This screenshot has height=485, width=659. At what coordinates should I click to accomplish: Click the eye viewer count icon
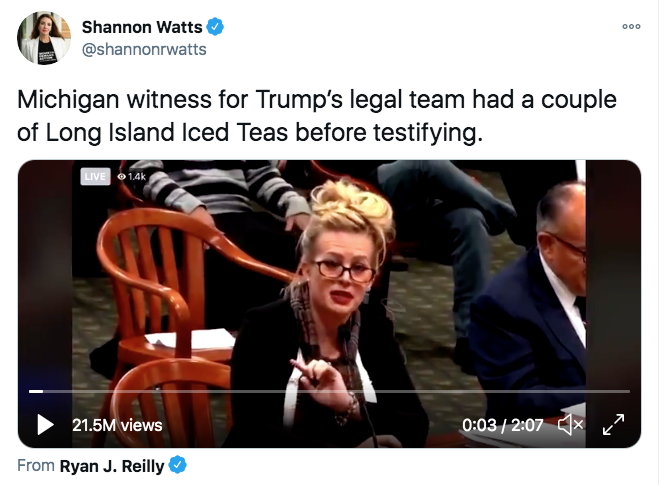(121, 177)
